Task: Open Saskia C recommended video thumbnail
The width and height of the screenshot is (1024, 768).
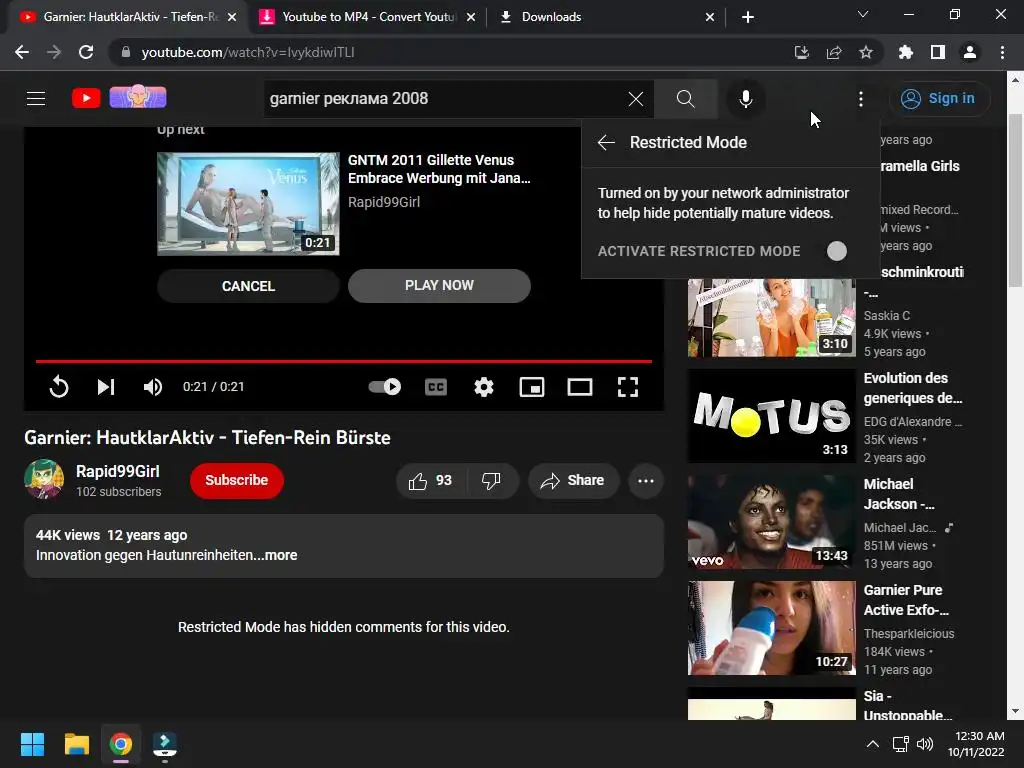Action: (x=771, y=317)
